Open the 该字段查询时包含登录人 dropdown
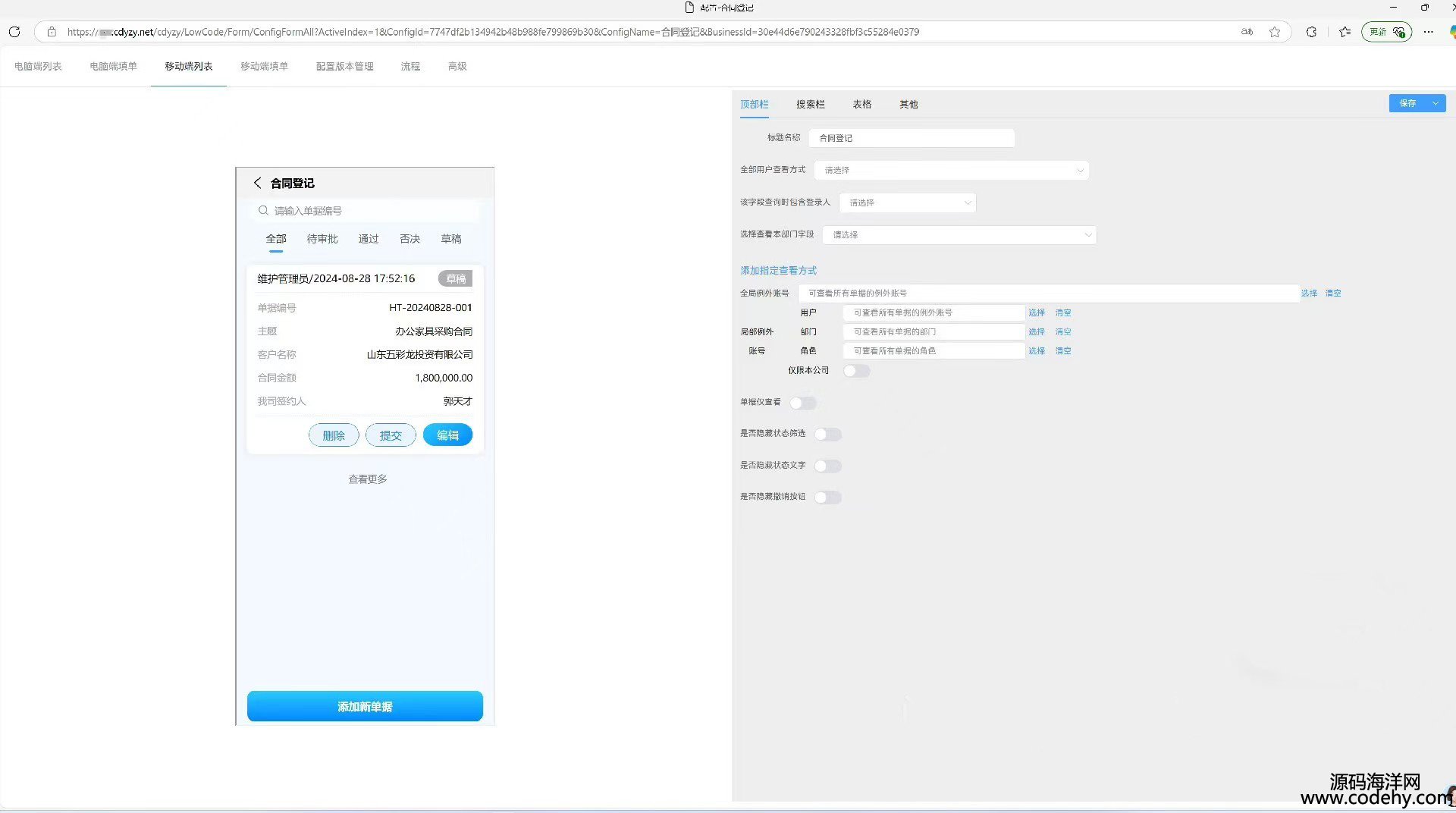Screen dimensions: 1456x813 907,203
